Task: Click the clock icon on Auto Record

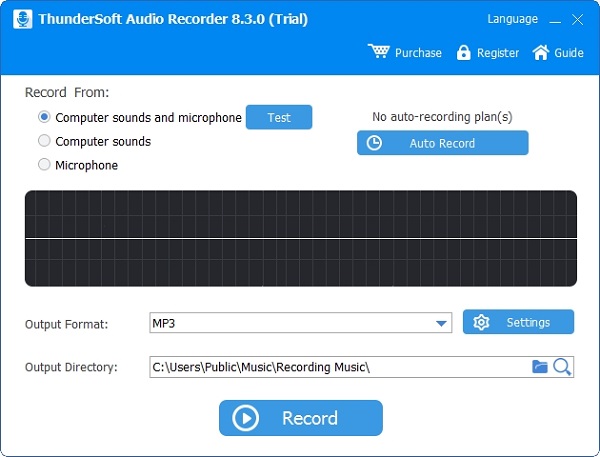Action: 374,143
